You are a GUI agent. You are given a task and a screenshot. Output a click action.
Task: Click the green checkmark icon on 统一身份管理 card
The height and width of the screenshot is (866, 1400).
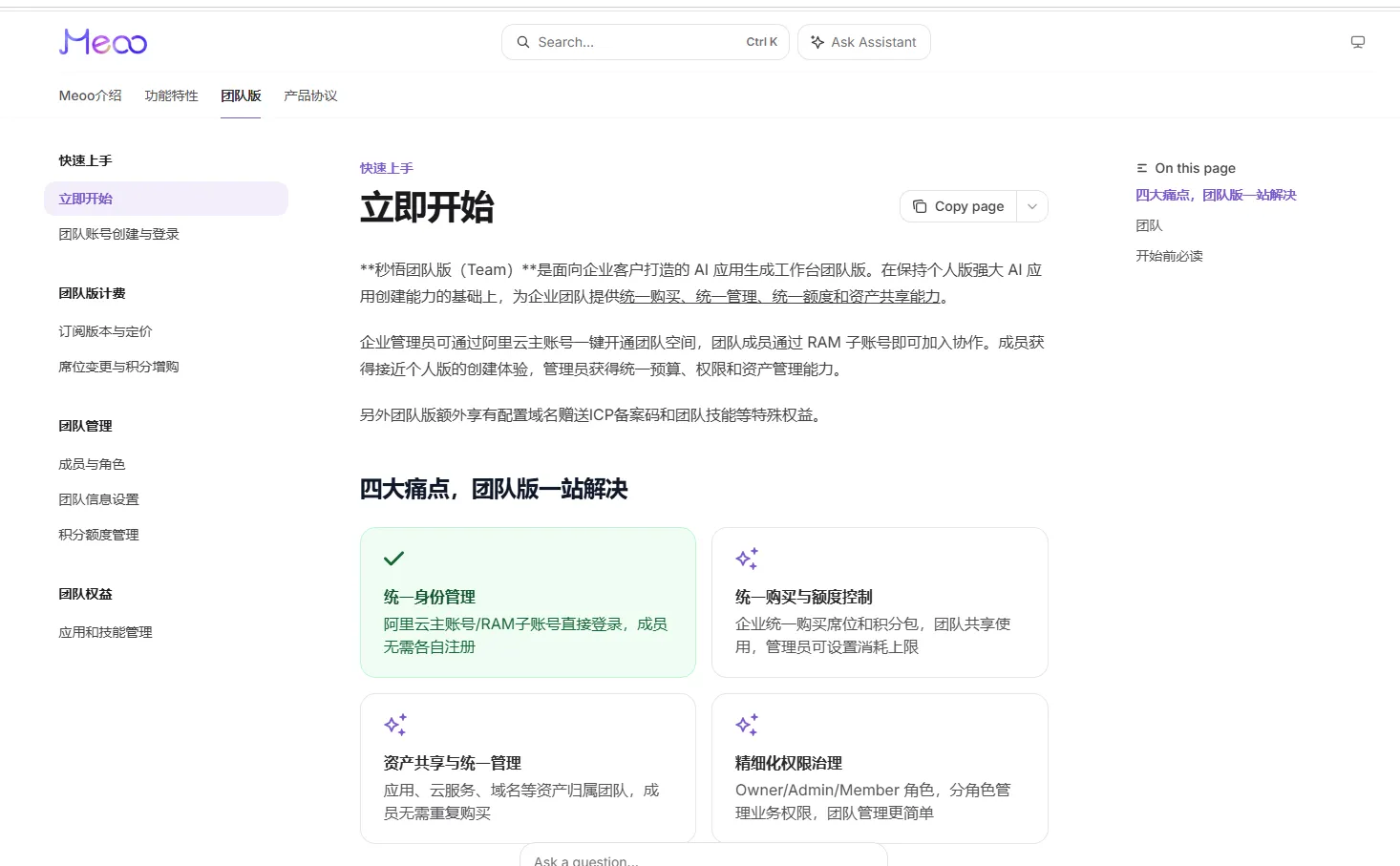[393, 559]
